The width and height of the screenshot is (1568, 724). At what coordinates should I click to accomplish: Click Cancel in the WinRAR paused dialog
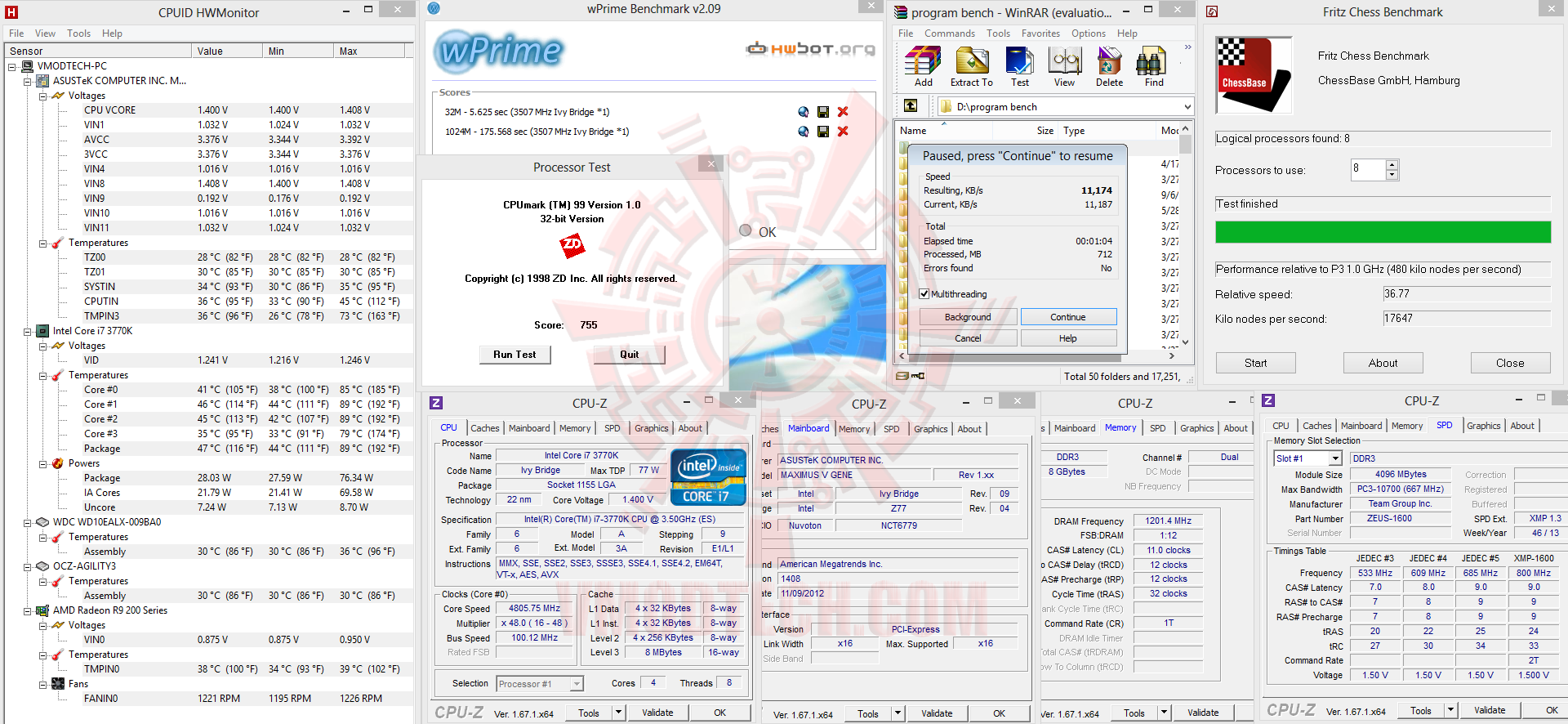[x=968, y=338]
